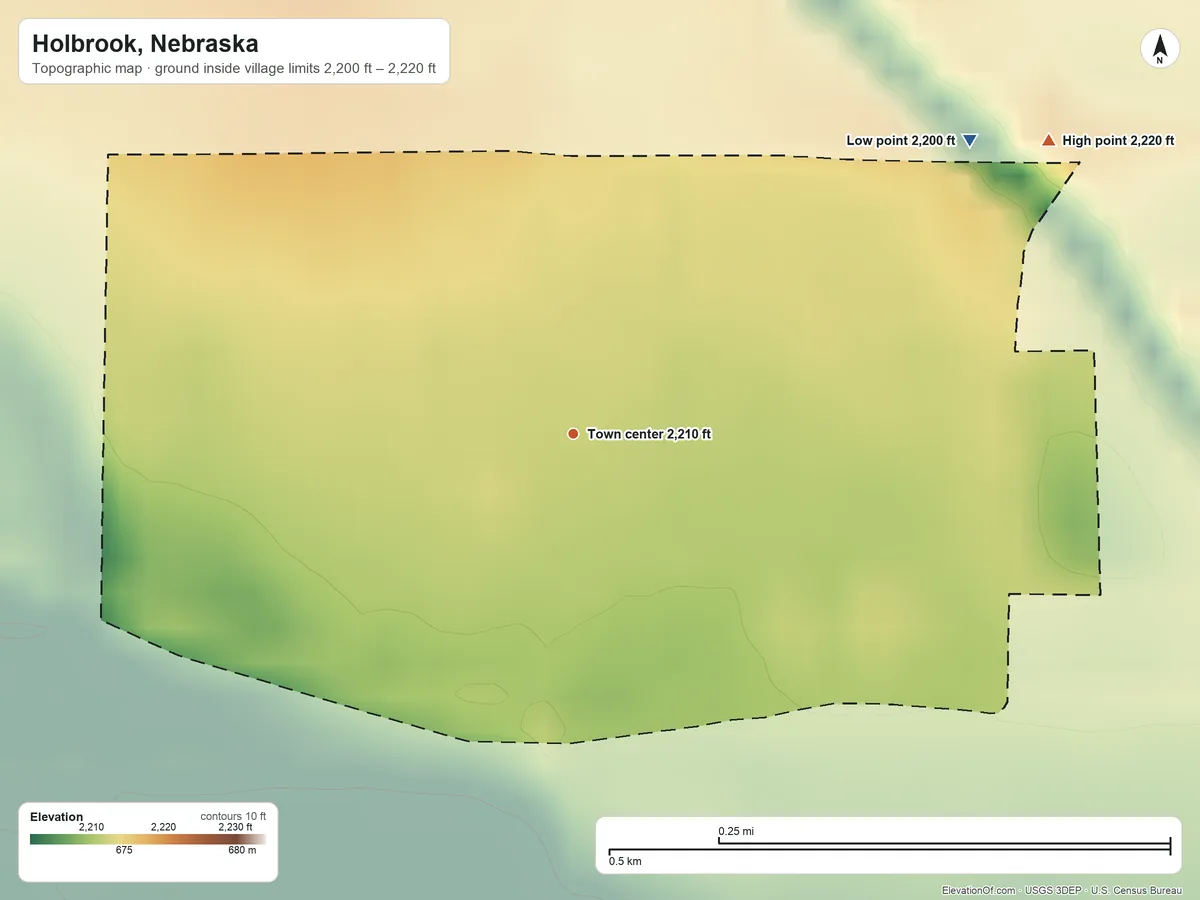Click the 'Town center 2,210 ft' label
The width and height of the screenshot is (1200, 900).
click(x=649, y=434)
